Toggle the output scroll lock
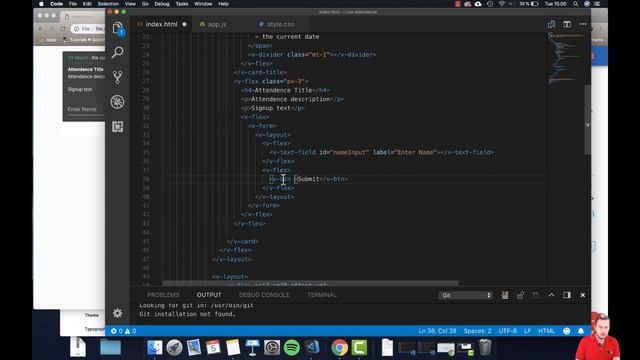This screenshot has height=360, width=640. coord(520,295)
